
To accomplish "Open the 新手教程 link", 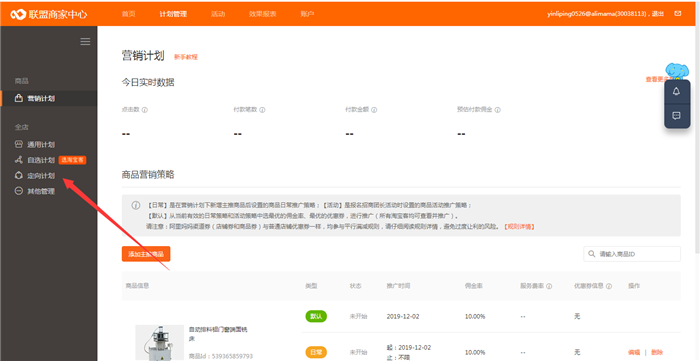I will click(186, 57).
